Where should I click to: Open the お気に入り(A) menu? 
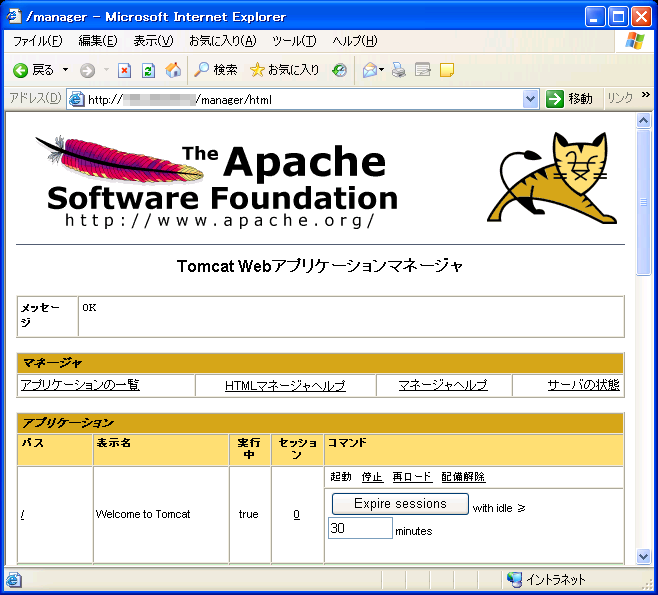pyautogui.click(x=223, y=41)
